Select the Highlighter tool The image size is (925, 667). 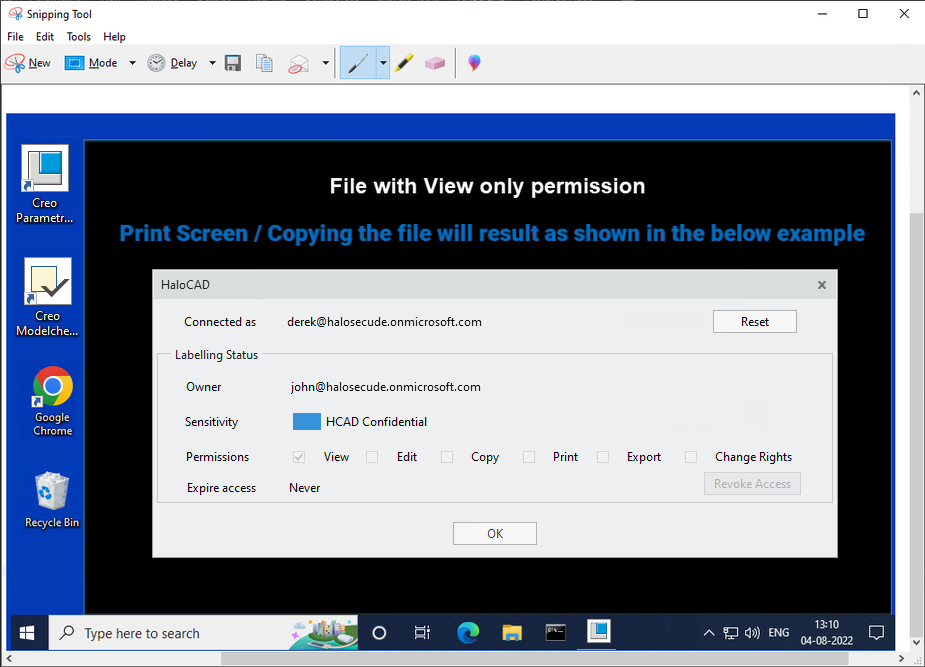tap(403, 63)
